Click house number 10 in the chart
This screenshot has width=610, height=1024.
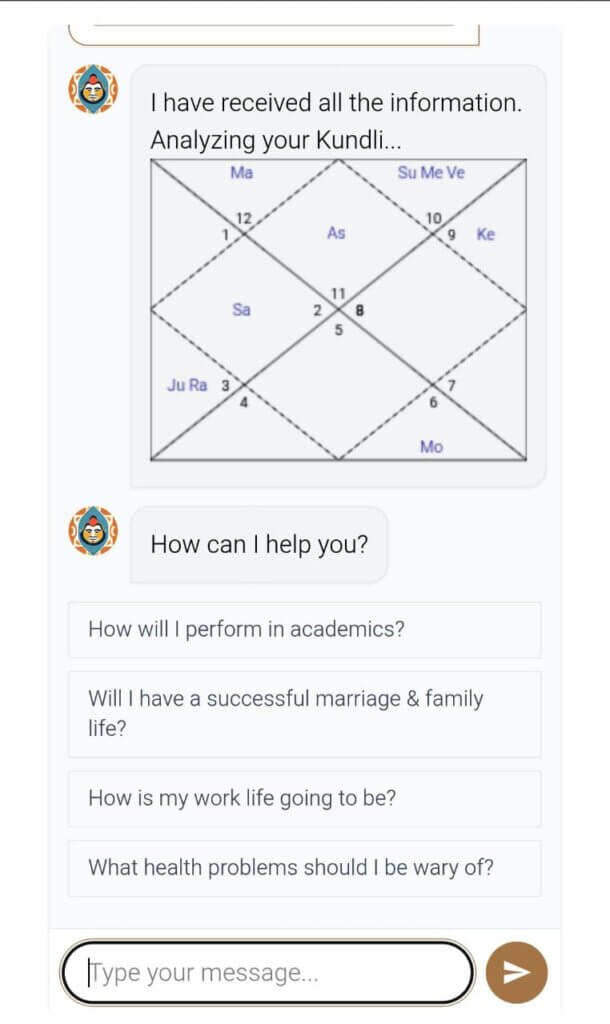(434, 218)
